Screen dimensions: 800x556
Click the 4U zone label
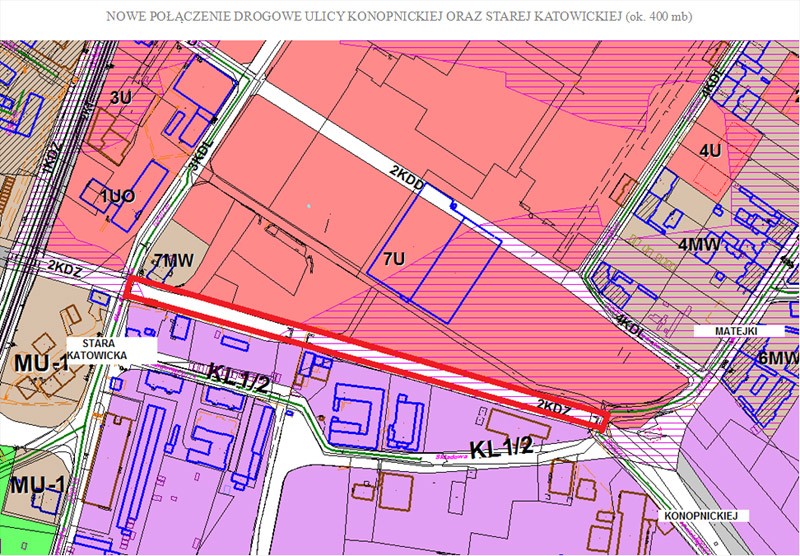tap(710, 151)
